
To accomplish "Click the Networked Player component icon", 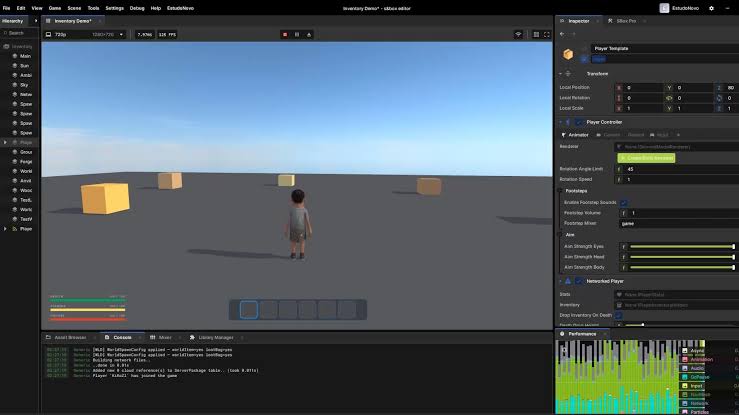I will coord(568,281).
